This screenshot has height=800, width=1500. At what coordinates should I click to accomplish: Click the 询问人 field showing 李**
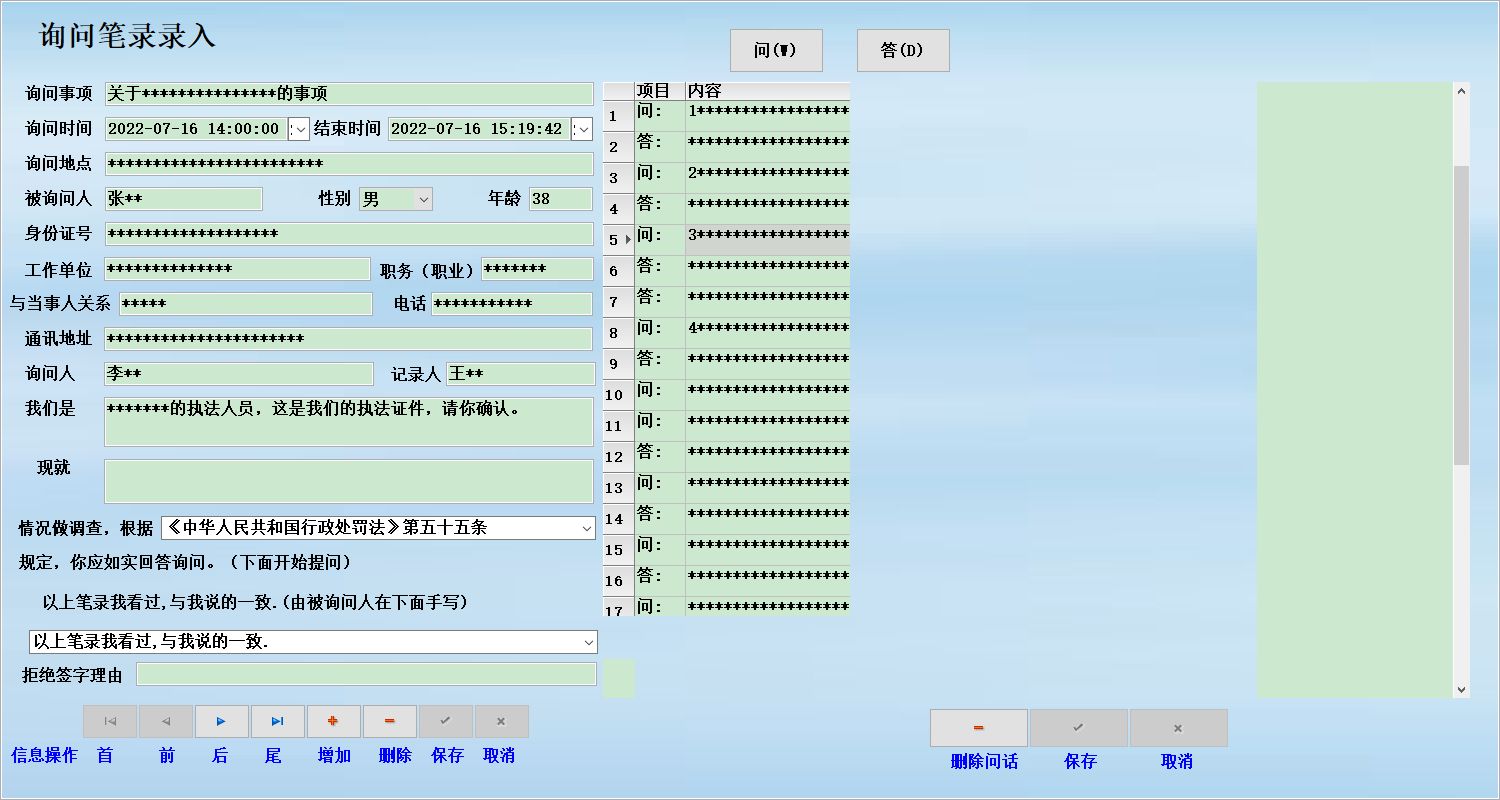tap(238, 374)
